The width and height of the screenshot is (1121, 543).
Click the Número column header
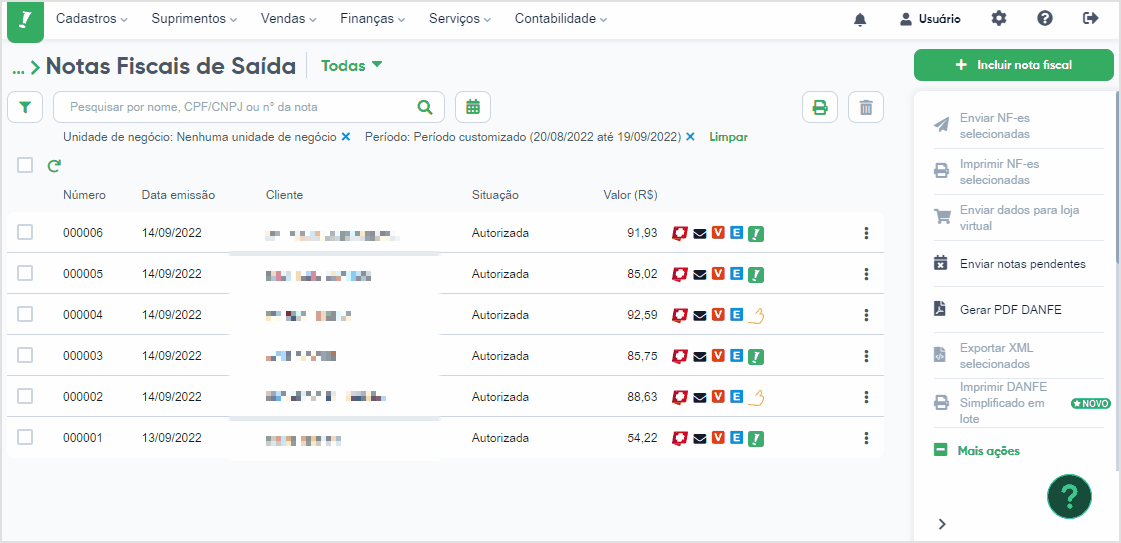[84, 195]
